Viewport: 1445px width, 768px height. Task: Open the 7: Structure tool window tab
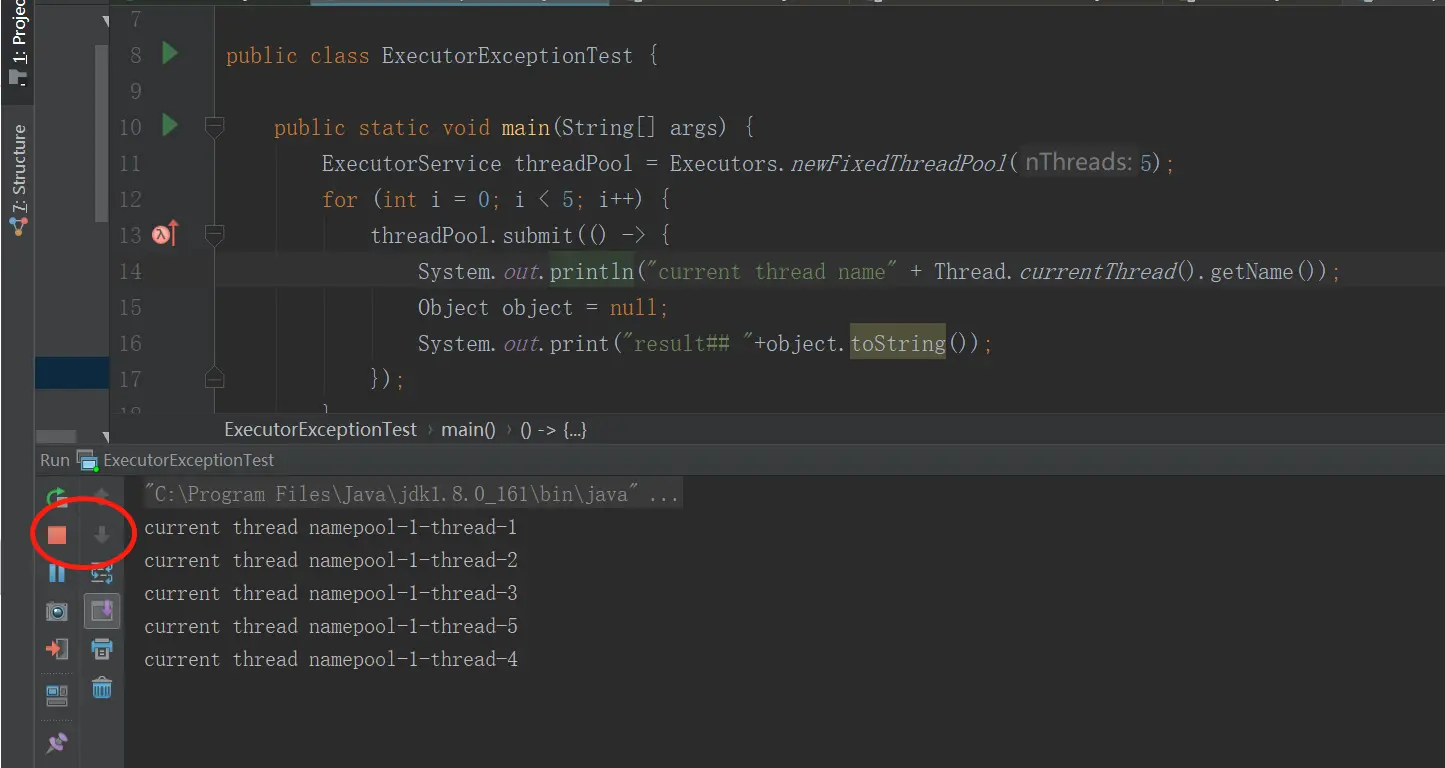click(18, 180)
